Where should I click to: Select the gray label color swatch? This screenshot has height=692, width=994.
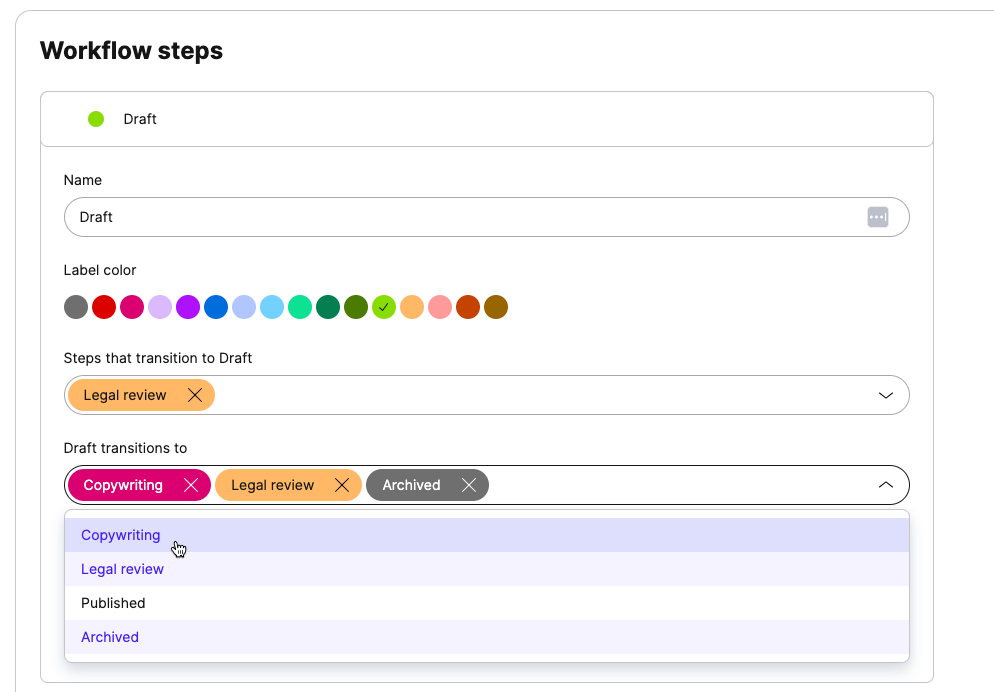(76, 307)
